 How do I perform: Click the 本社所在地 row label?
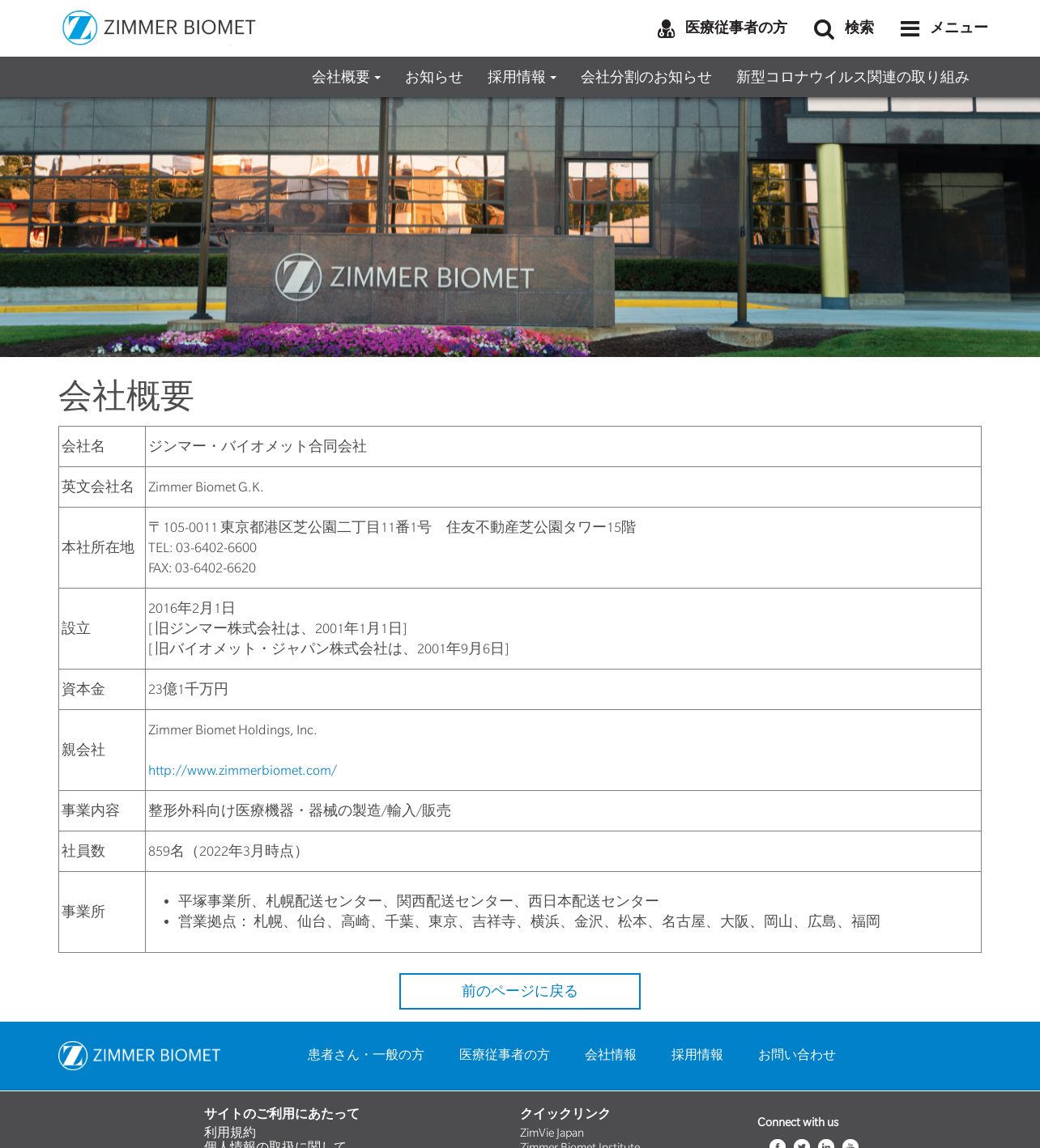[98, 547]
